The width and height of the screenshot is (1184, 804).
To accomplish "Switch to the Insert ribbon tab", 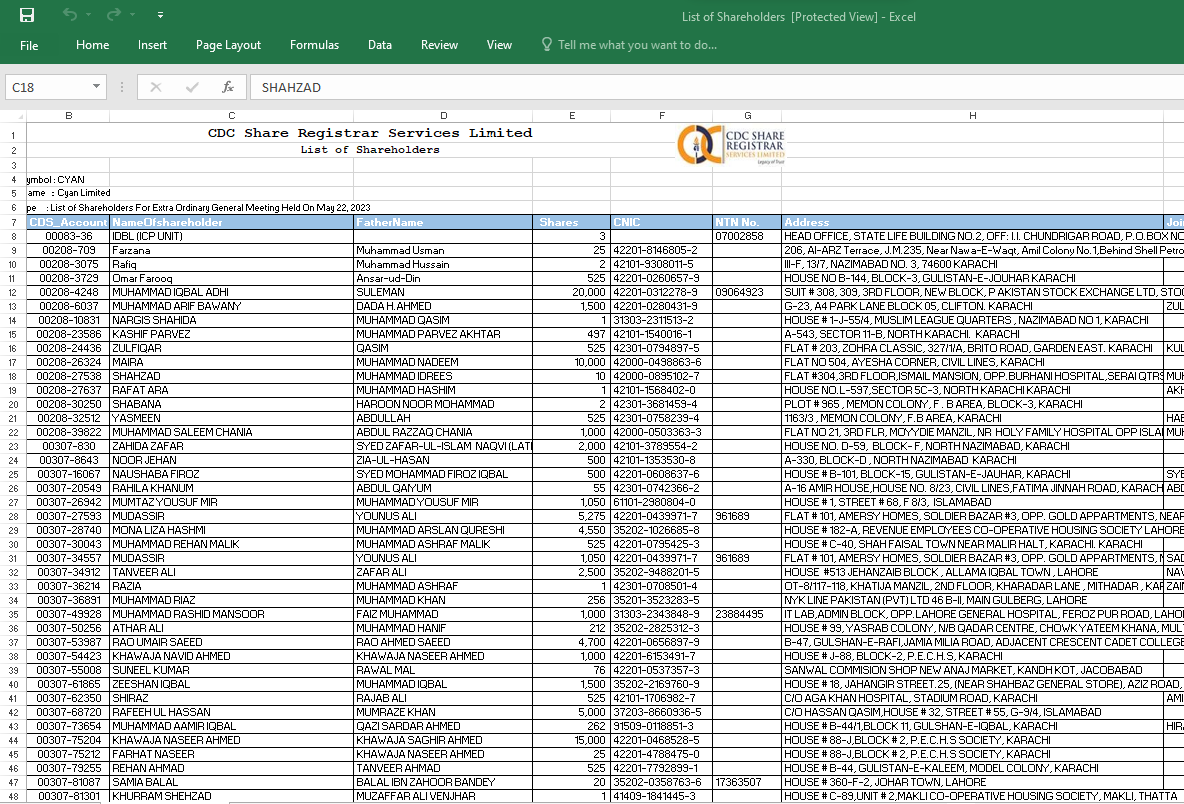I will (153, 45).
